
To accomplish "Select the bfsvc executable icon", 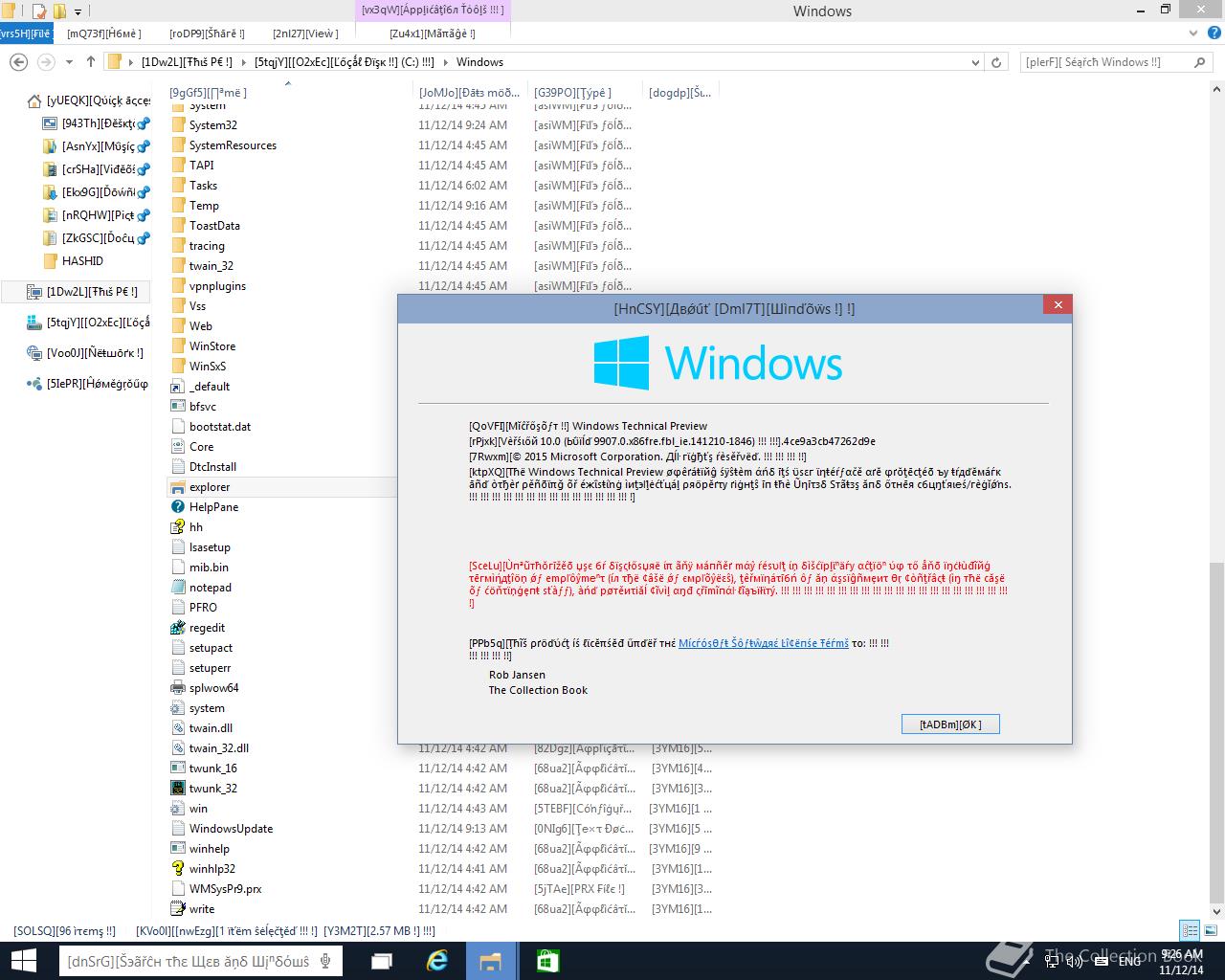I will [x=177, y=407].
